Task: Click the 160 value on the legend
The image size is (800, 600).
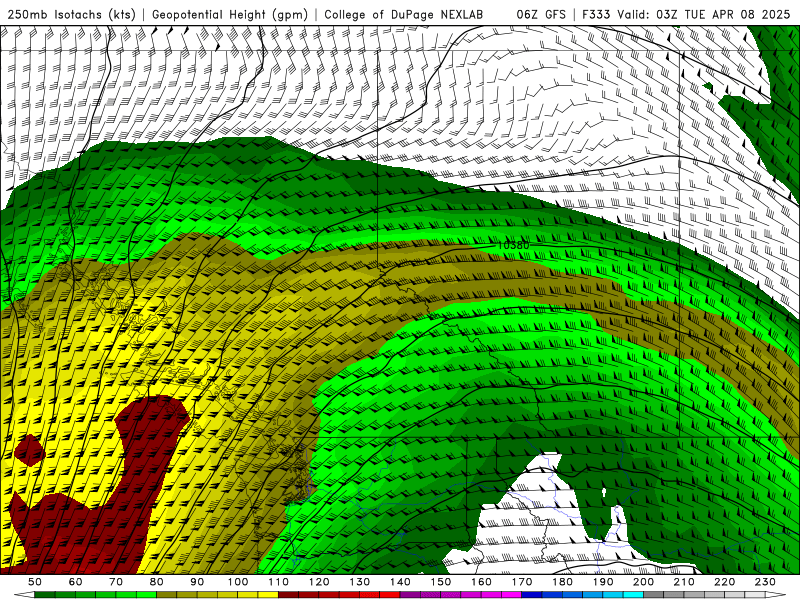Action: pos(482,582)
